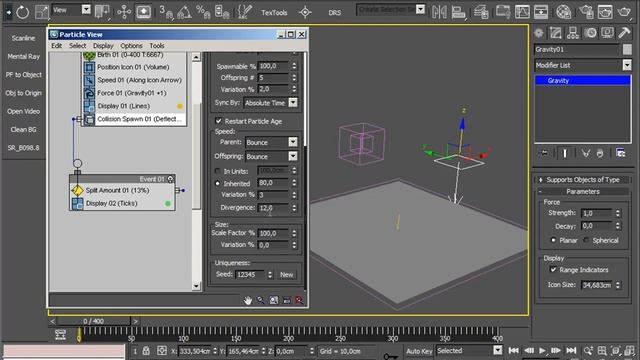640x360 pixels.
Task: Toggle the 3D Snaps icon
Action: [166, 12]
